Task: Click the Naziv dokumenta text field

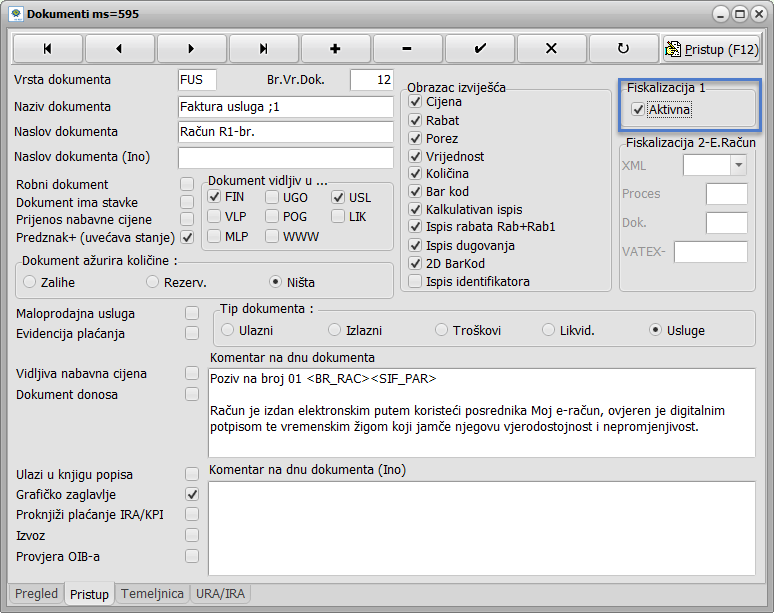Action: pyautogui.click(x=285, y=107)
